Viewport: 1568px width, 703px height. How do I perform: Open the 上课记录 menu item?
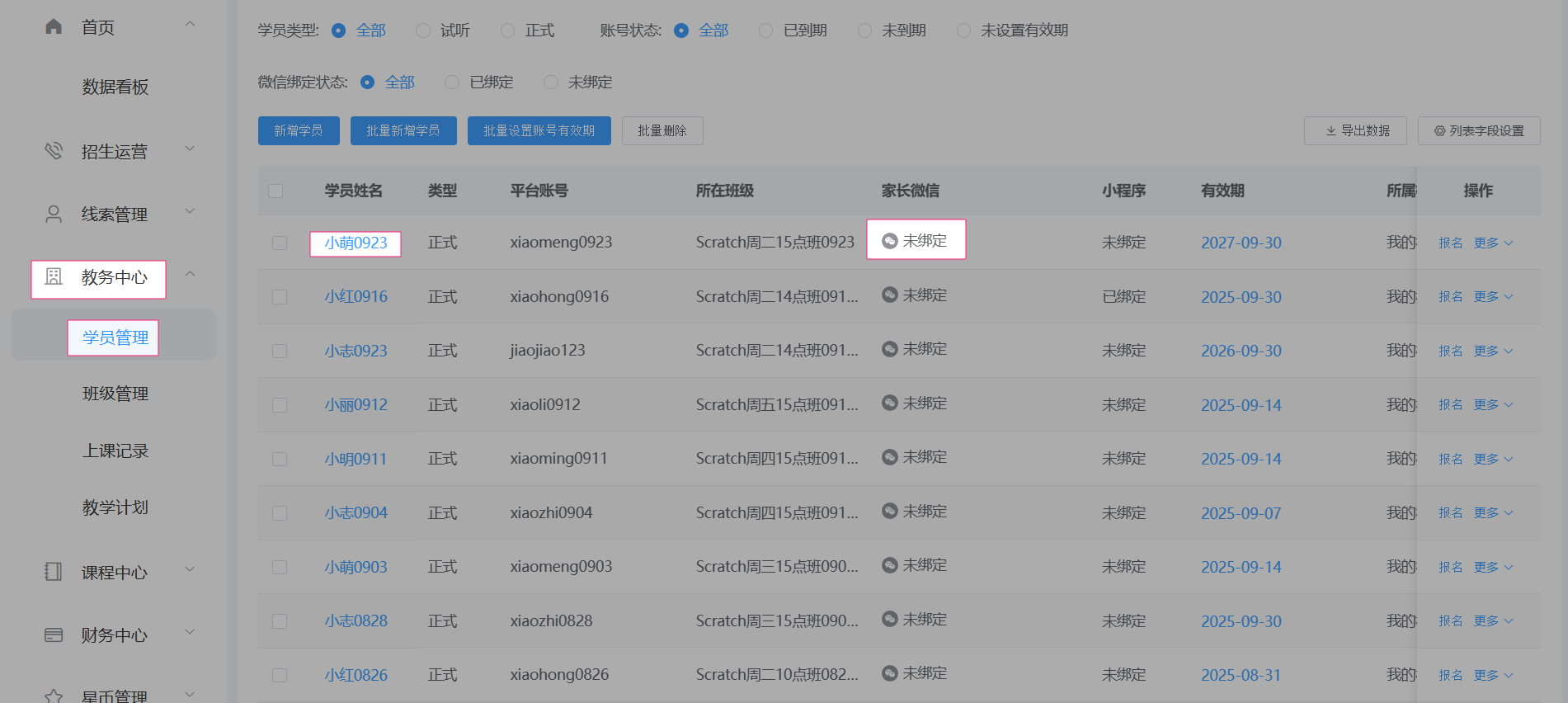115,451
